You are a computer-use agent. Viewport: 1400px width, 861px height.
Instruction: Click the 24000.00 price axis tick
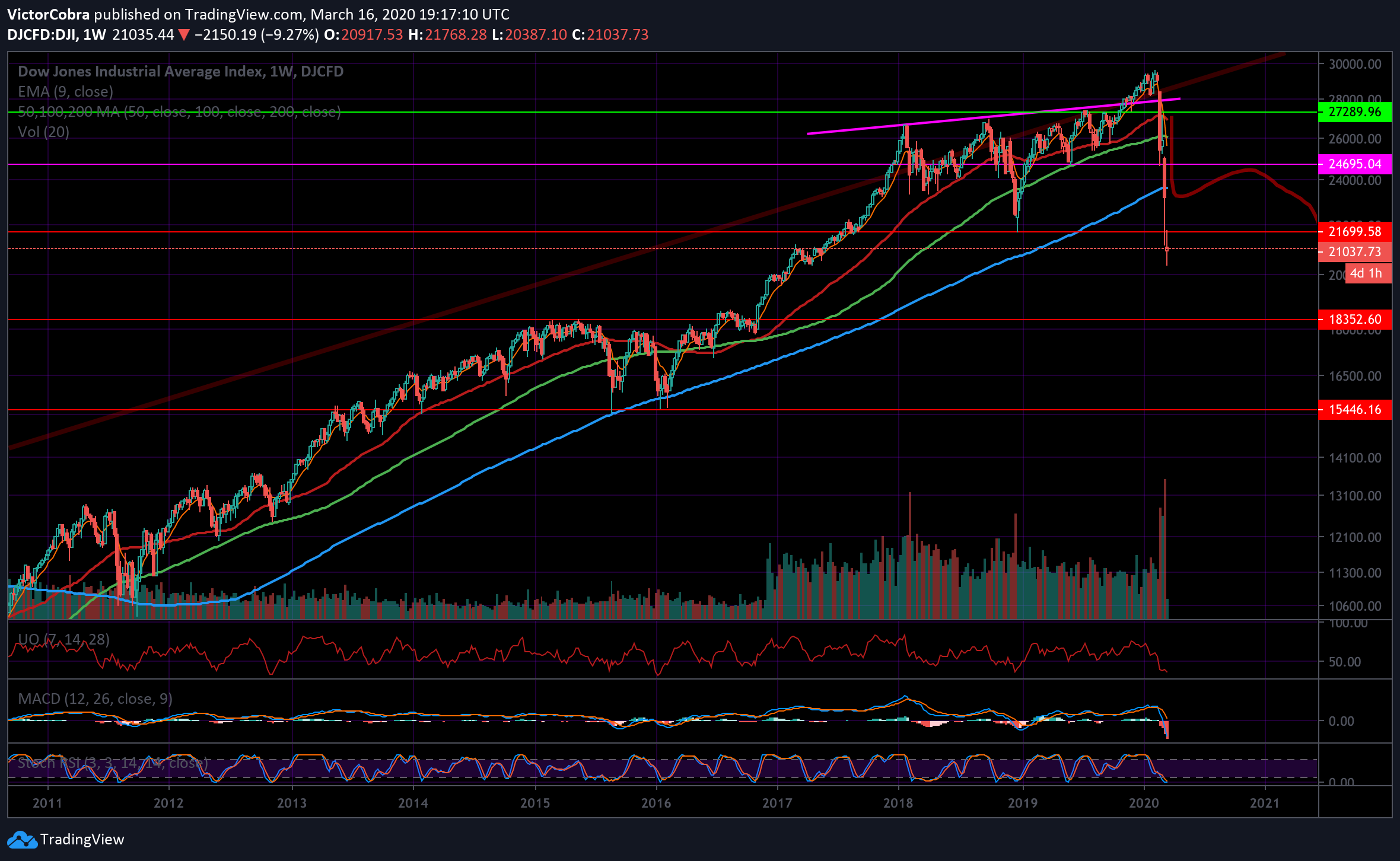click(x=1355, y=180)
